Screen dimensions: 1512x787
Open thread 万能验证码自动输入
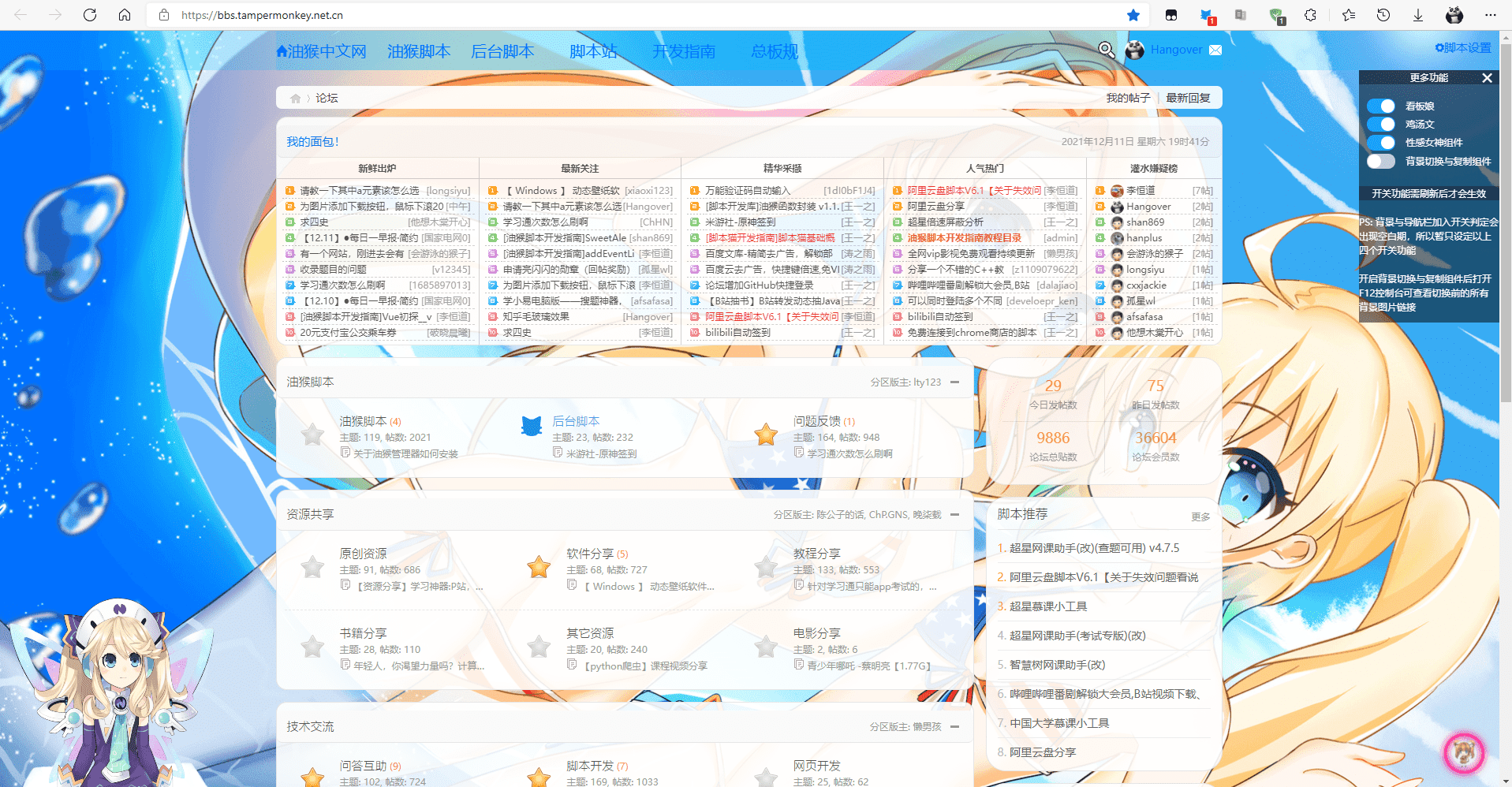pyautogui.click(x=748, y=190)
